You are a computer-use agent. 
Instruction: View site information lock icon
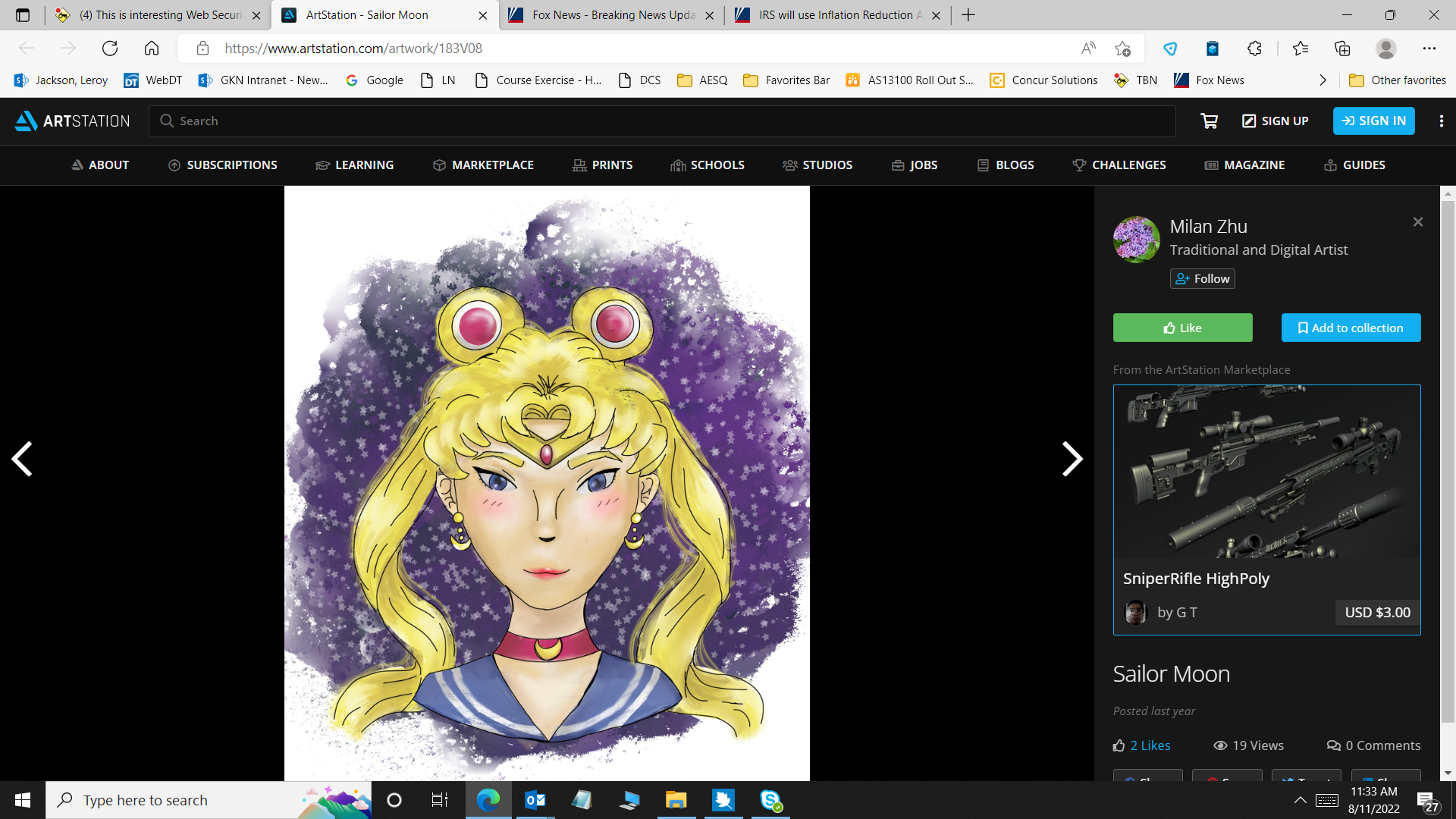tap(202, 49)
